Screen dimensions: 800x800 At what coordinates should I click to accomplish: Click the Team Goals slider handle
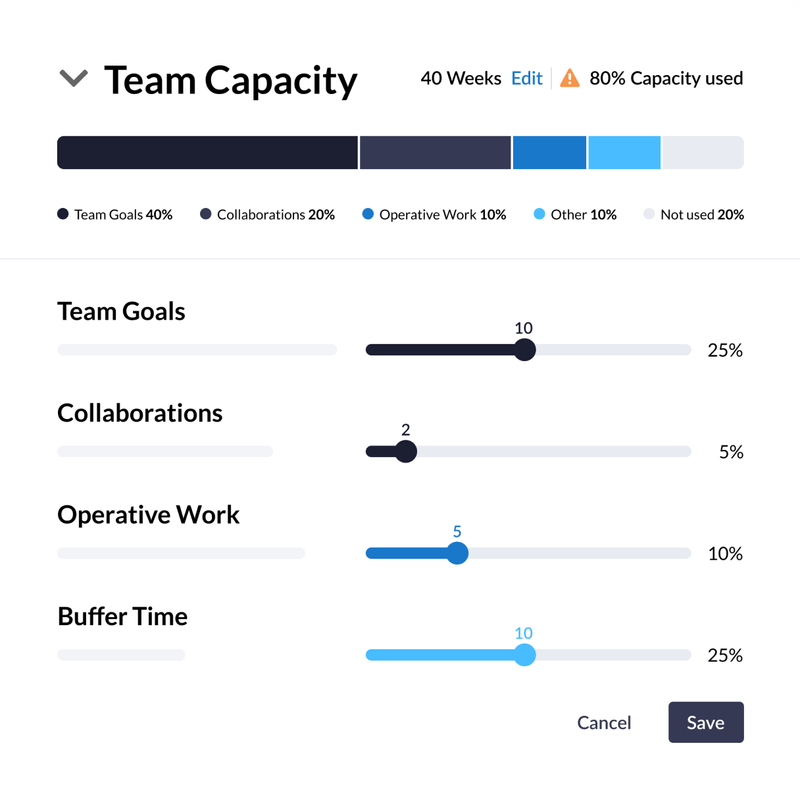click(x=525, y=350)
